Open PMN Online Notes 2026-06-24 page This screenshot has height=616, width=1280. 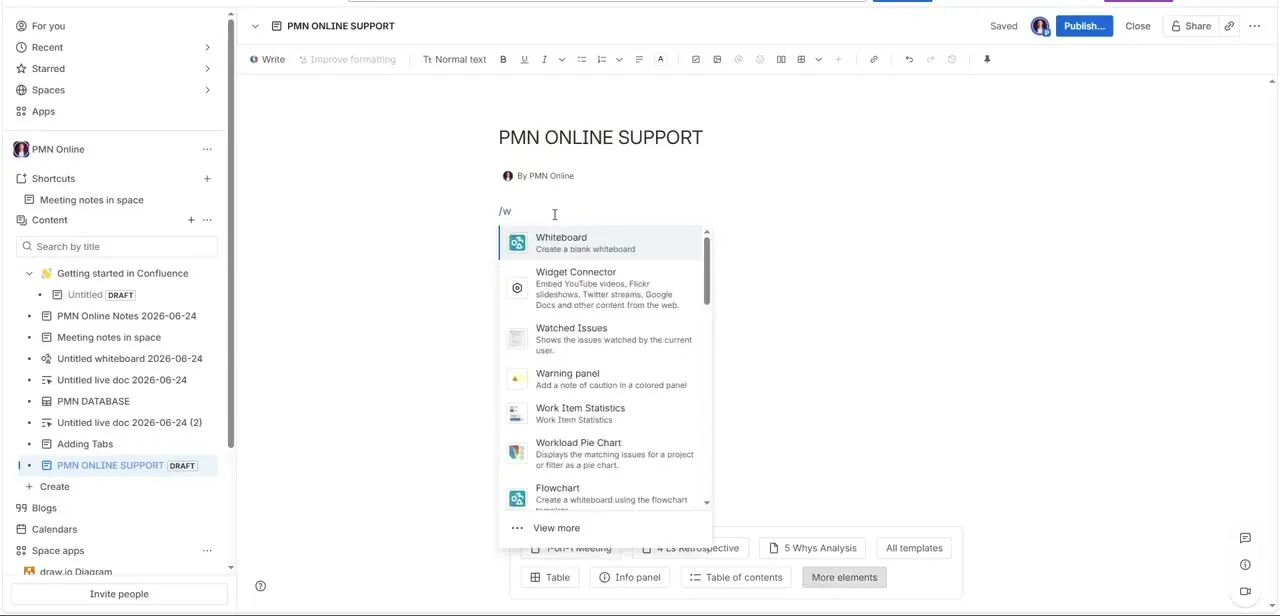(x=126, y=316)
